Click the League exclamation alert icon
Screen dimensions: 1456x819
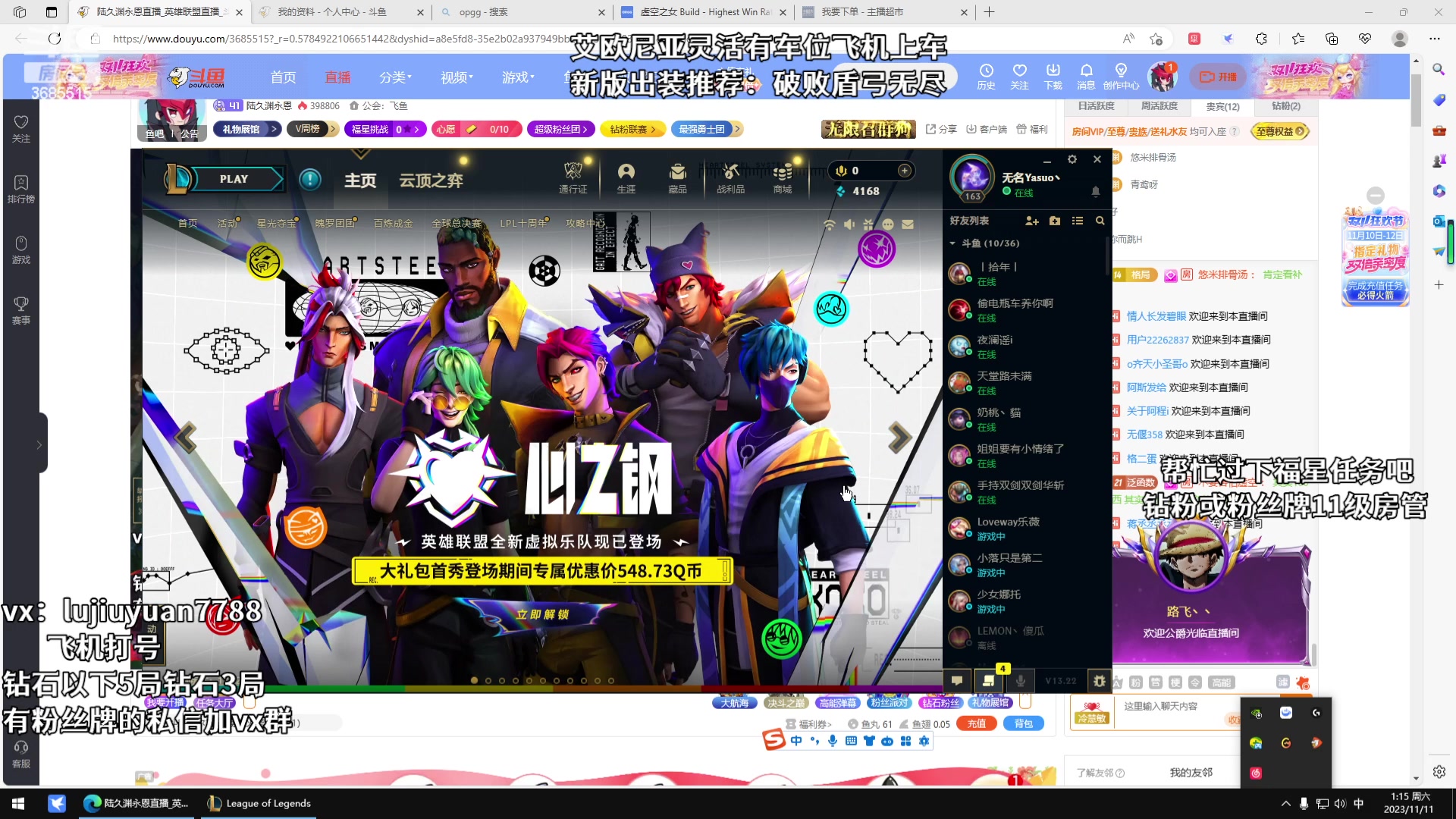pyautogui.click(x=310, y=180)
